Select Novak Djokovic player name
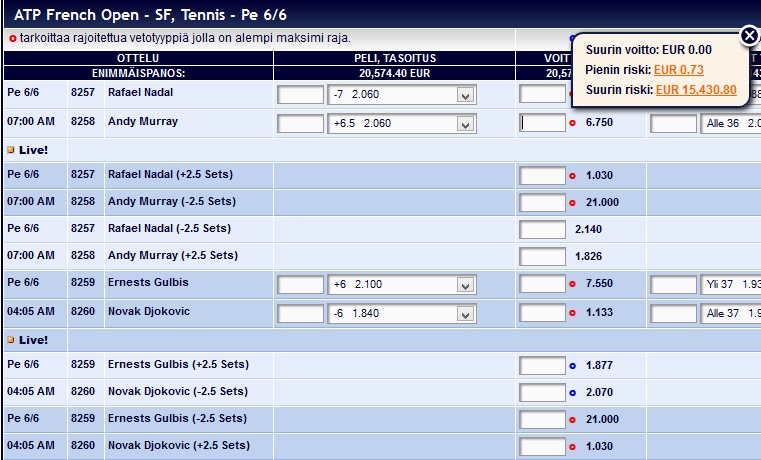The height and width of the screenshot is (460, 761). pos(149,312)
